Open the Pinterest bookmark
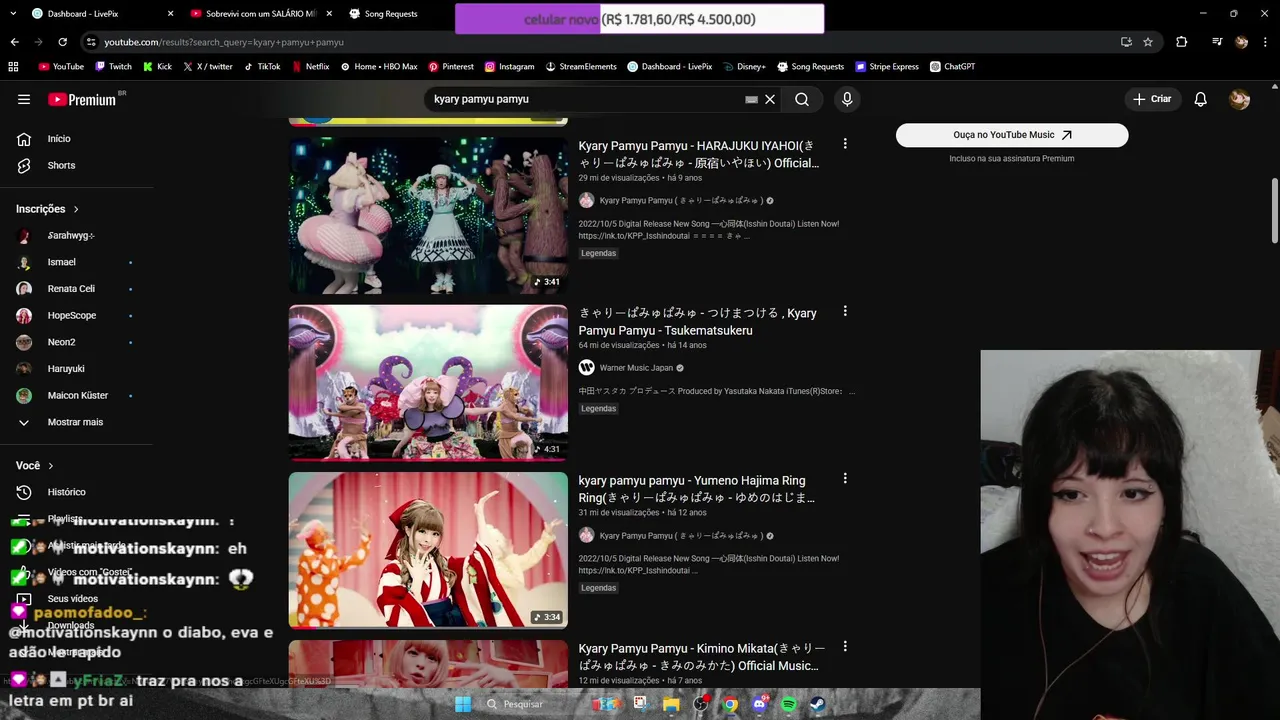 coord(451,67)
